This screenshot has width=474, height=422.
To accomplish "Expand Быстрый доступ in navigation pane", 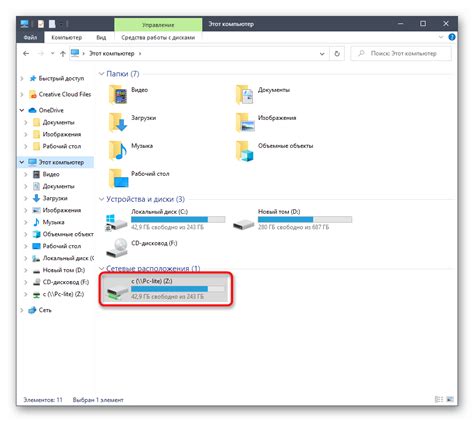I will [22, 78].
